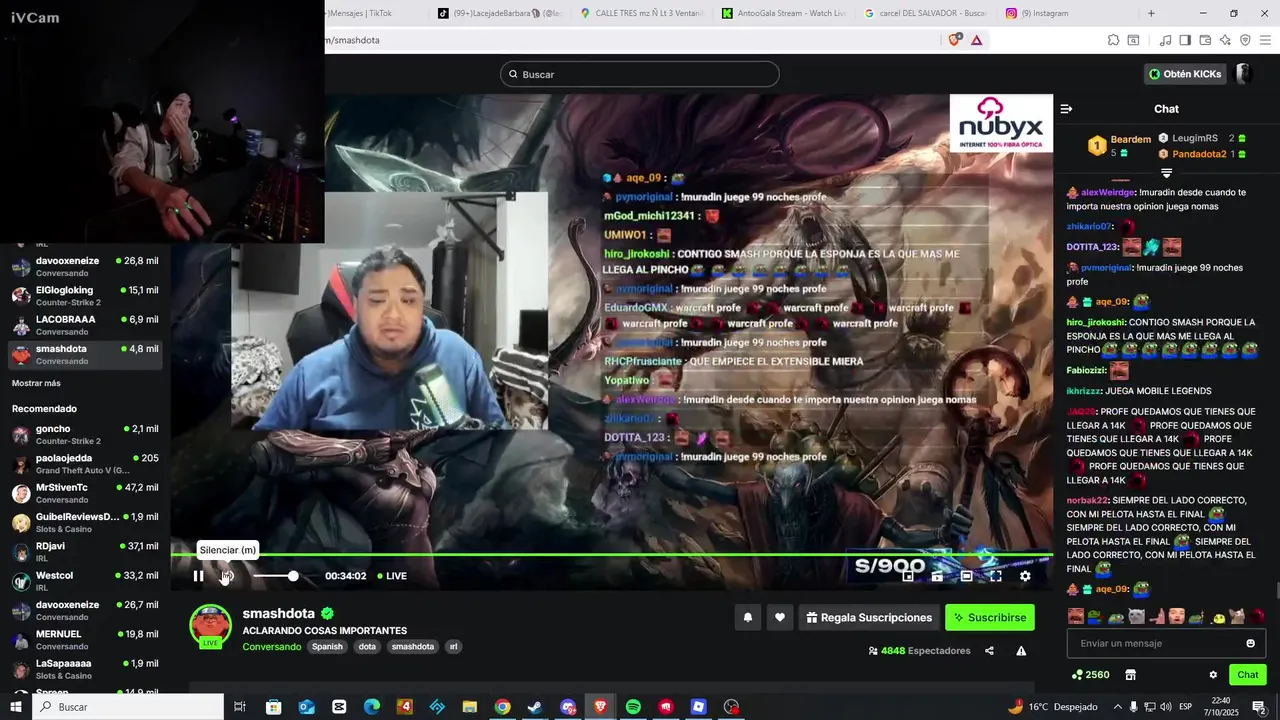
Task: Open ElGlogloking channel in sidebar
Action: pos(85,296)
